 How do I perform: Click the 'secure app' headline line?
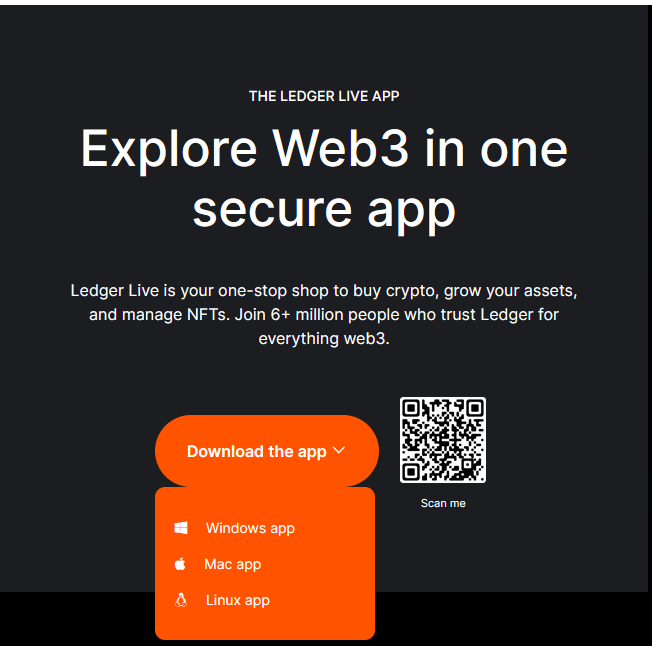pyautogui.click(x=324, y=210)
